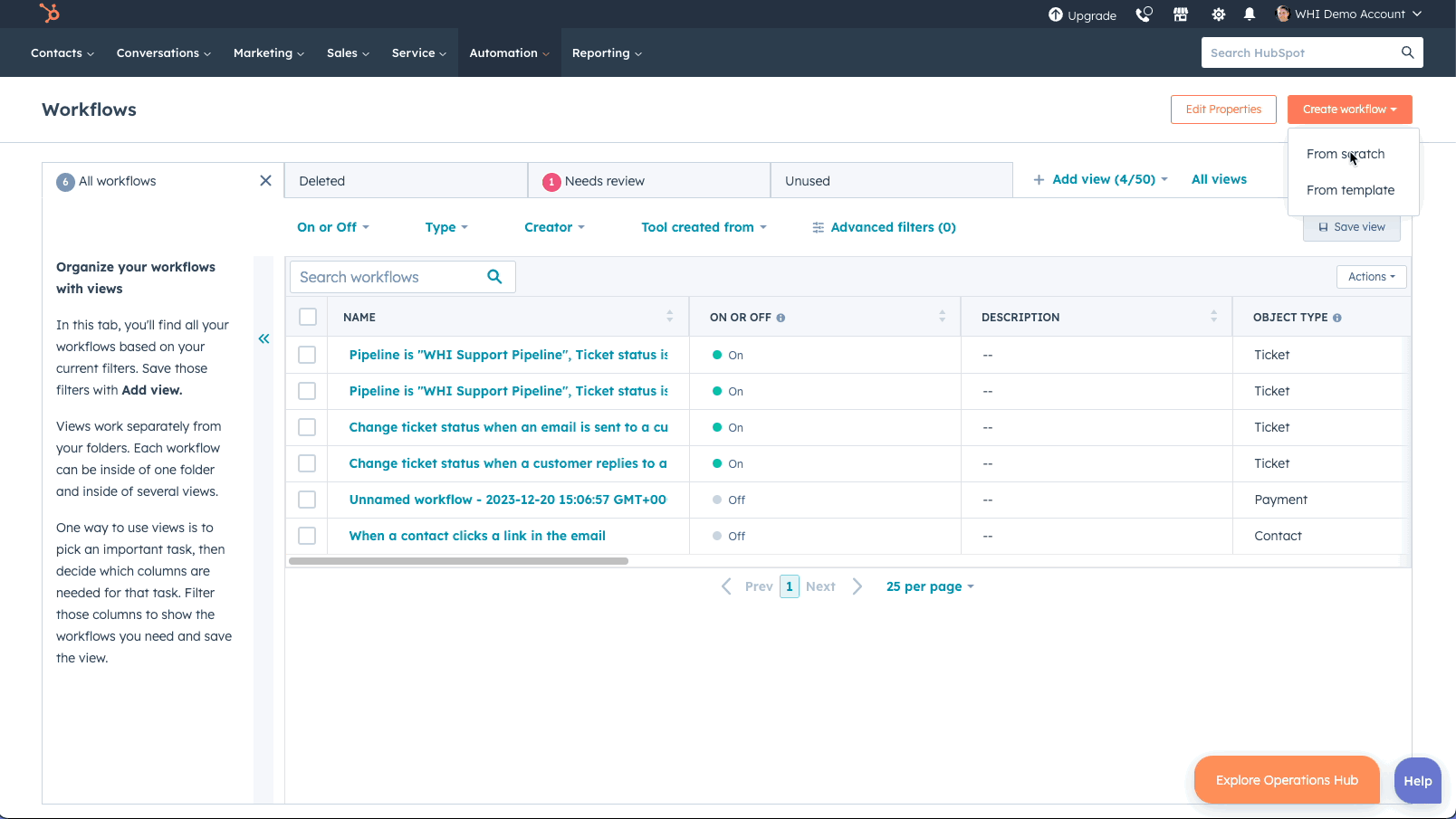1456x819 pixels.
Task: Click the search magnifier in Search workflows
Action: [x=494, y=276]
